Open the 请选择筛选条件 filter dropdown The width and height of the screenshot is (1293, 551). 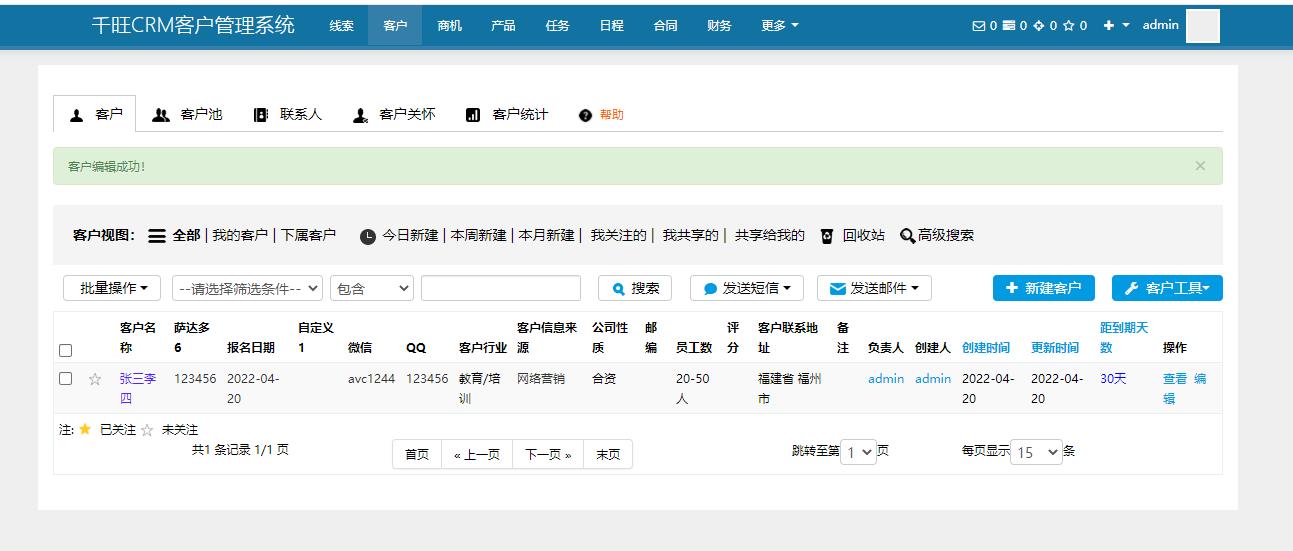click(247, 288)
